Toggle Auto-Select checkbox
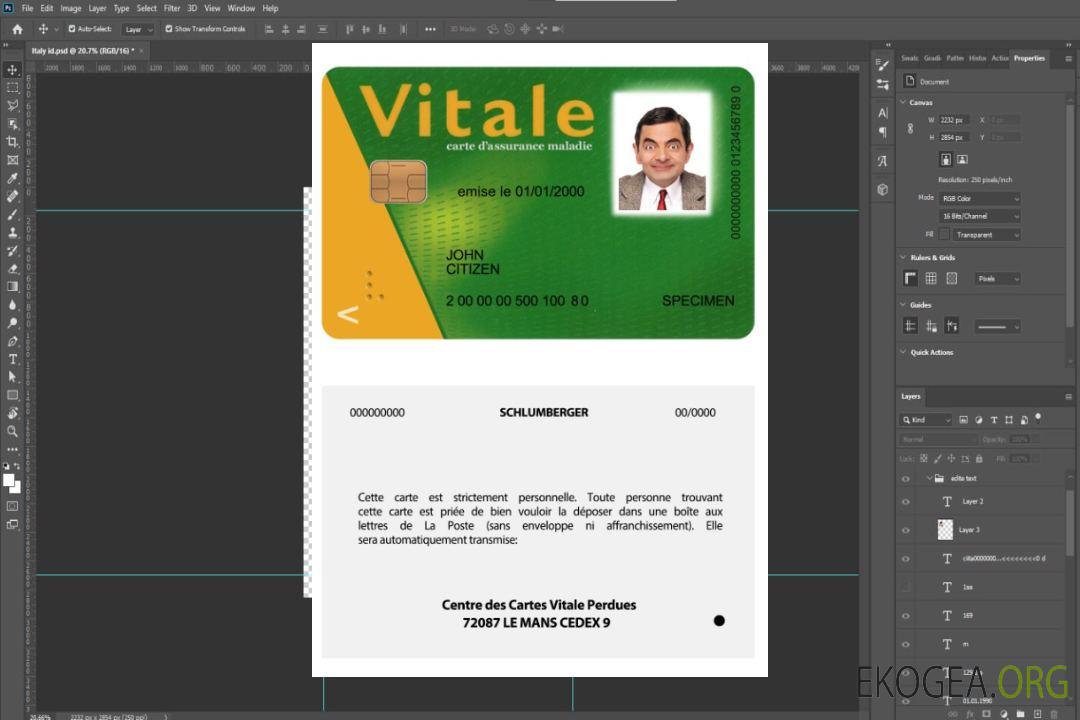 point(72,29)
